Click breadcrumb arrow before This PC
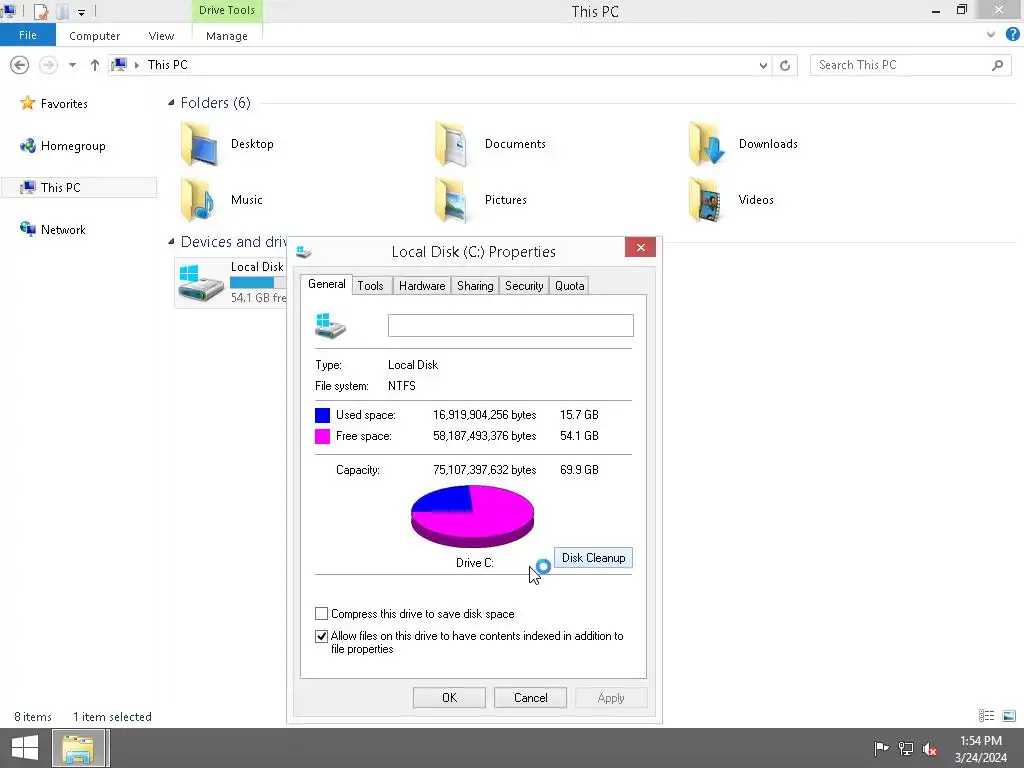 pos(136,65)
